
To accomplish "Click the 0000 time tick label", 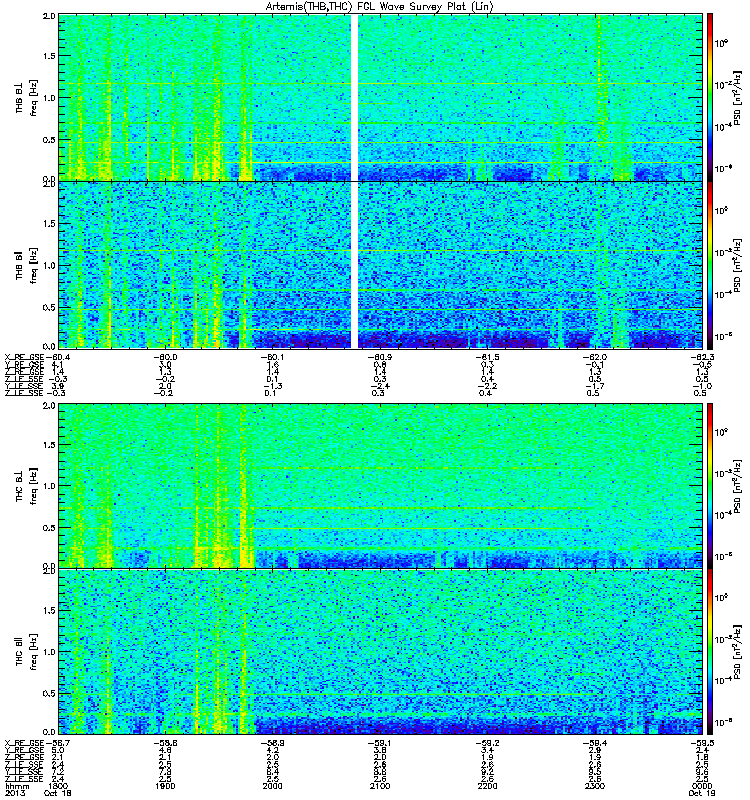I will pyautogui.click(x=702, y=786).
